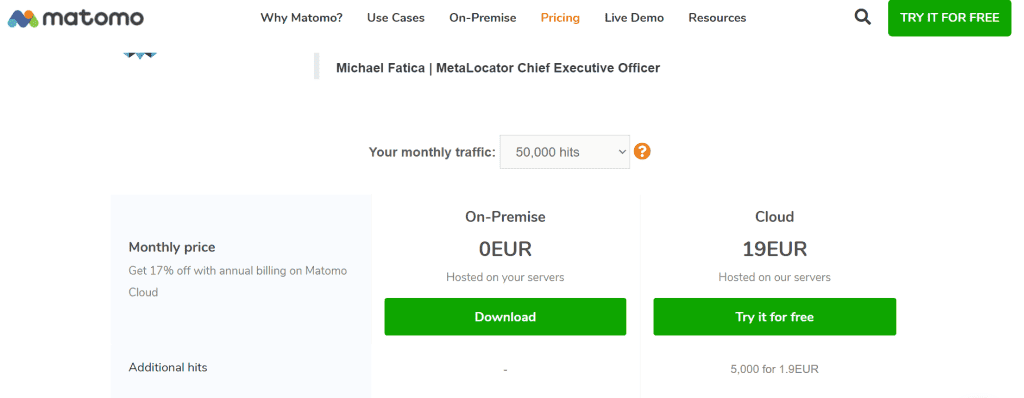Click the Cloud Try it for free button

tap(775, 317)
